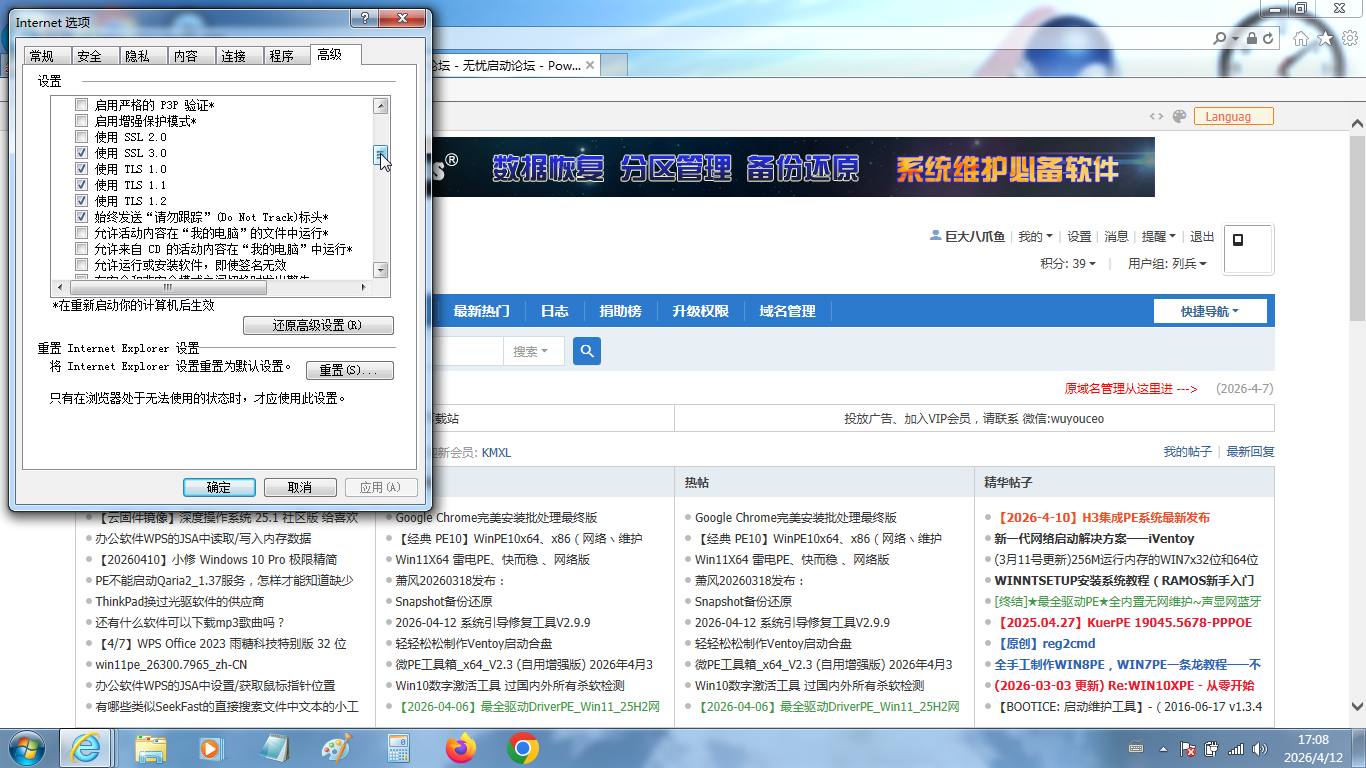Expand the 快捷导航 dropdown
Image resolution: width=1366 pixels, height=768 pixels.
click(x=1209, y=311)
